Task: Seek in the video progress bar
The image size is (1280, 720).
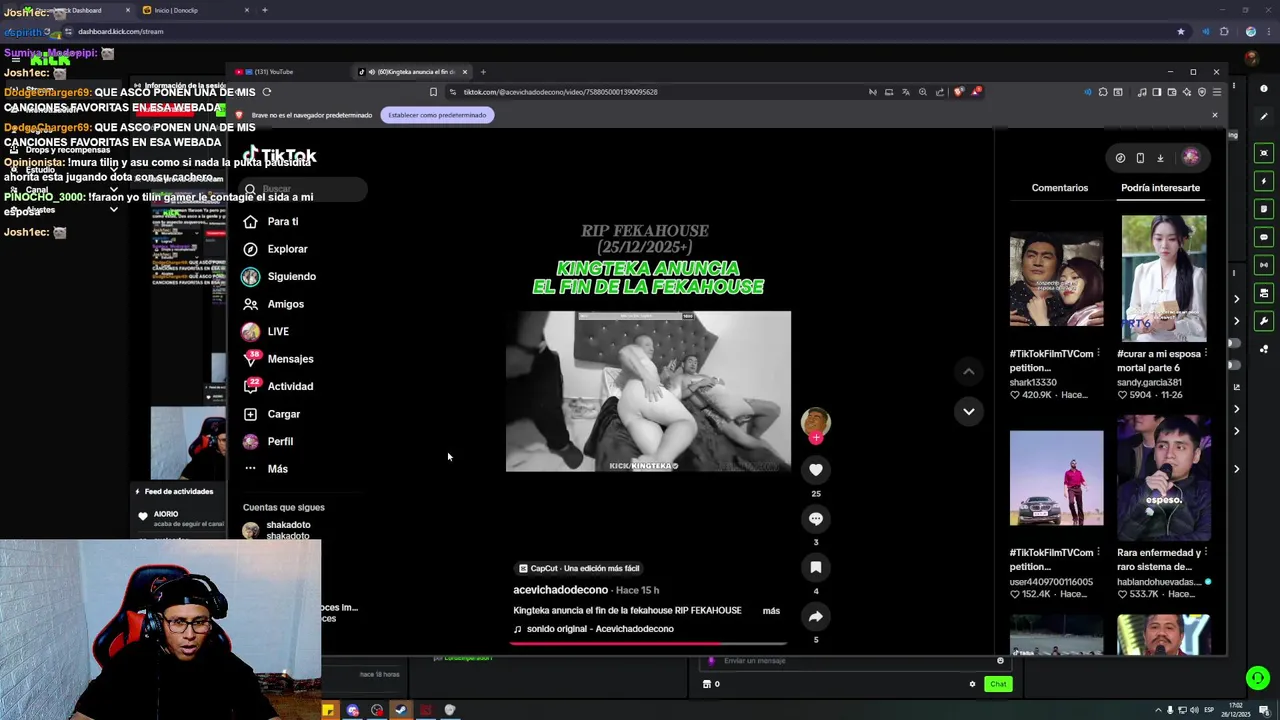Action: pyautogui.click(x=648, y=643)
